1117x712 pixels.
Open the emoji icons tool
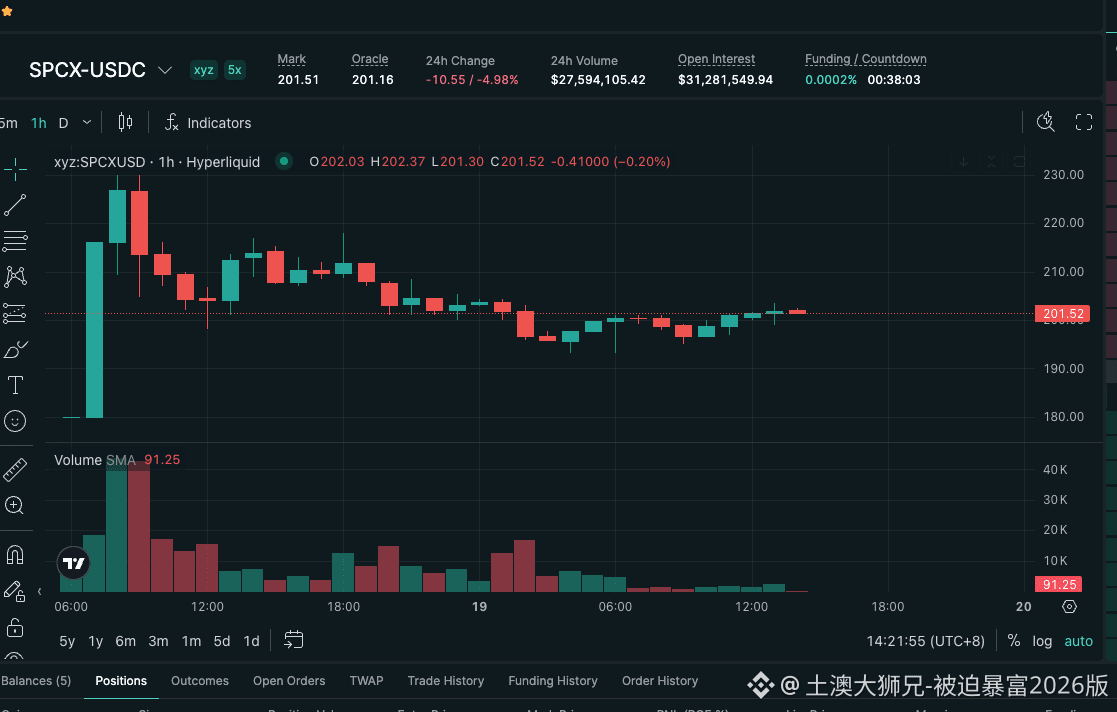pos(15,421)
